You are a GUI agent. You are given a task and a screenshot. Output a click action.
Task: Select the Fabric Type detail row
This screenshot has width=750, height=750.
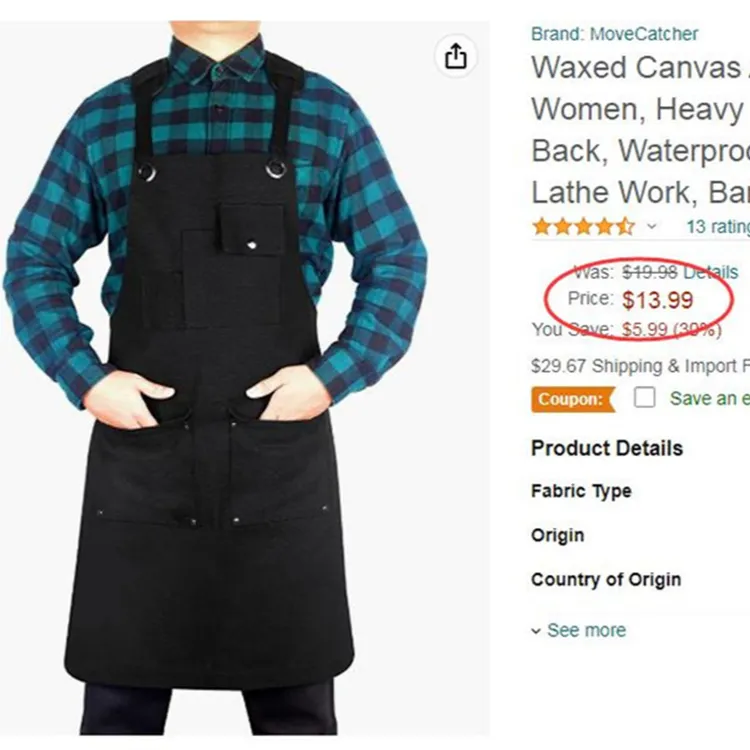581,491
